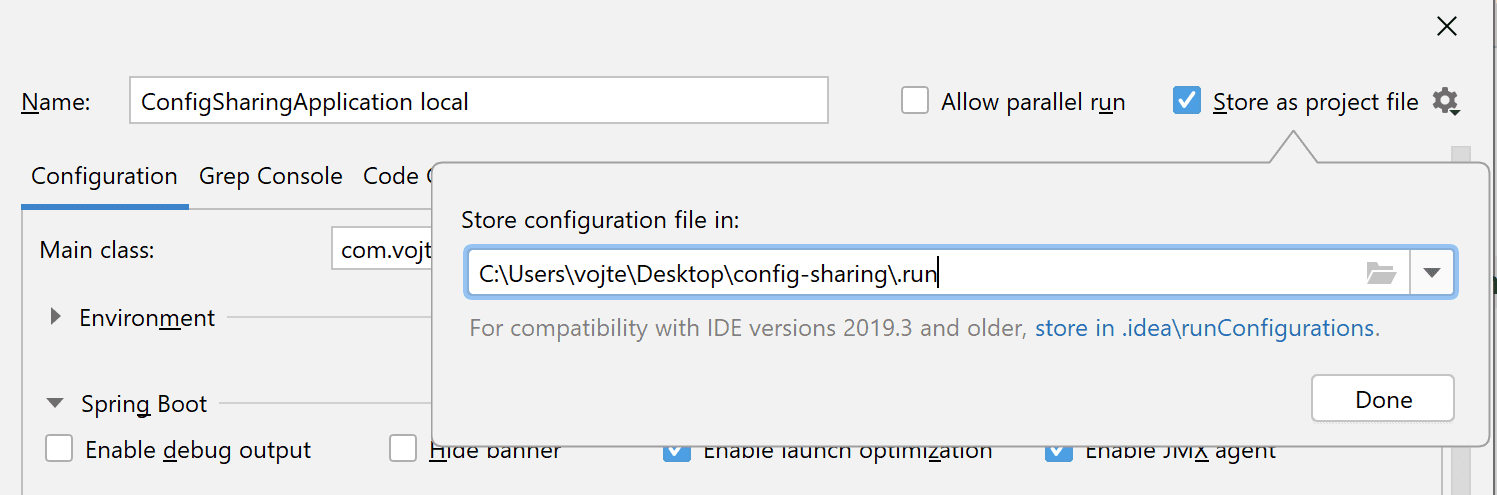Expand the Environment section
Viewport: 1497px width, 495px height.
pos(56,318)
